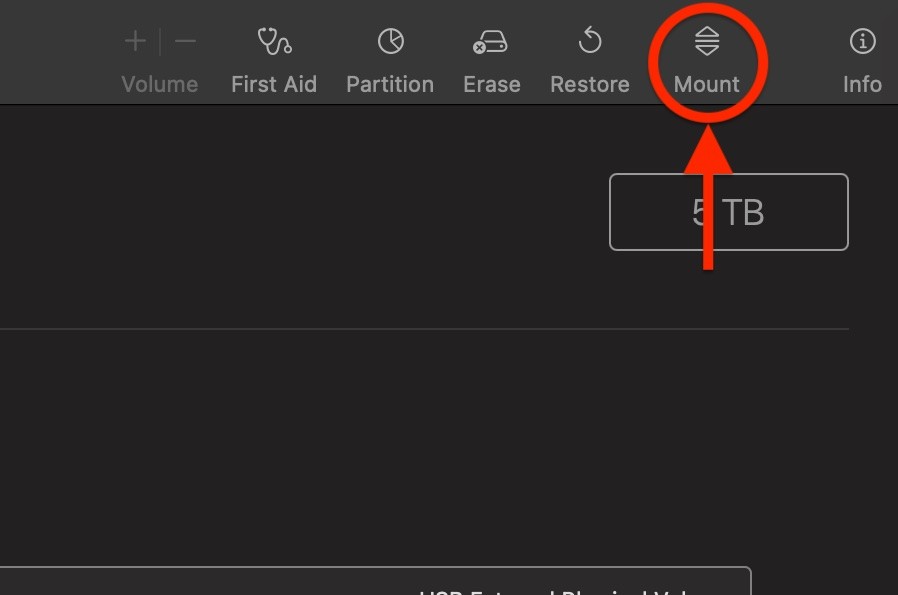Click the Restore circular arrow icon
This screenshot has height=595, width=898.
coord(590,41)
